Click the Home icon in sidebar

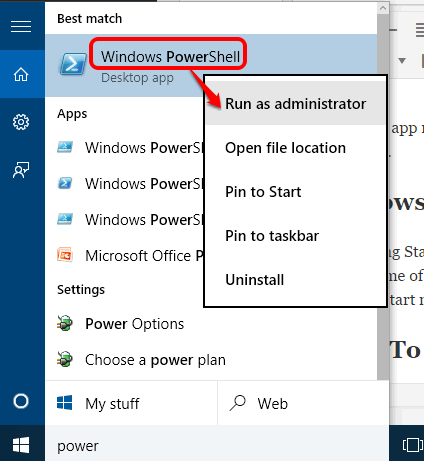click(21, 74)
